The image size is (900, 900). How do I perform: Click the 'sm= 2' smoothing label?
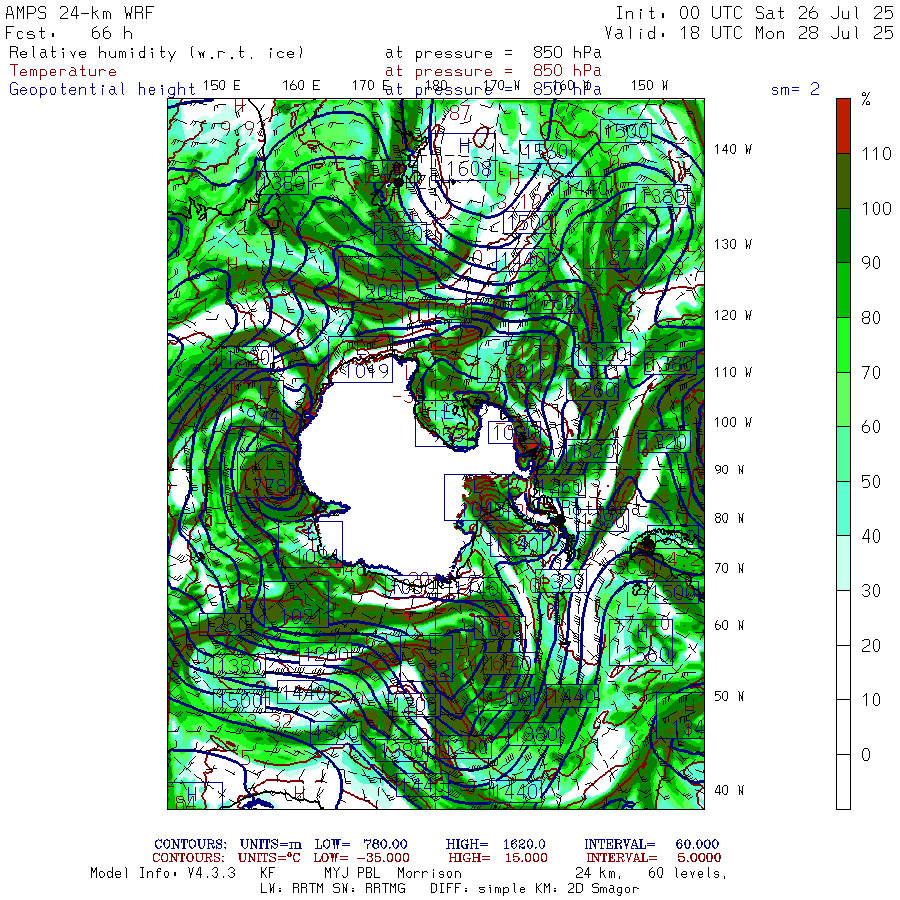click(x=795, y=89)
